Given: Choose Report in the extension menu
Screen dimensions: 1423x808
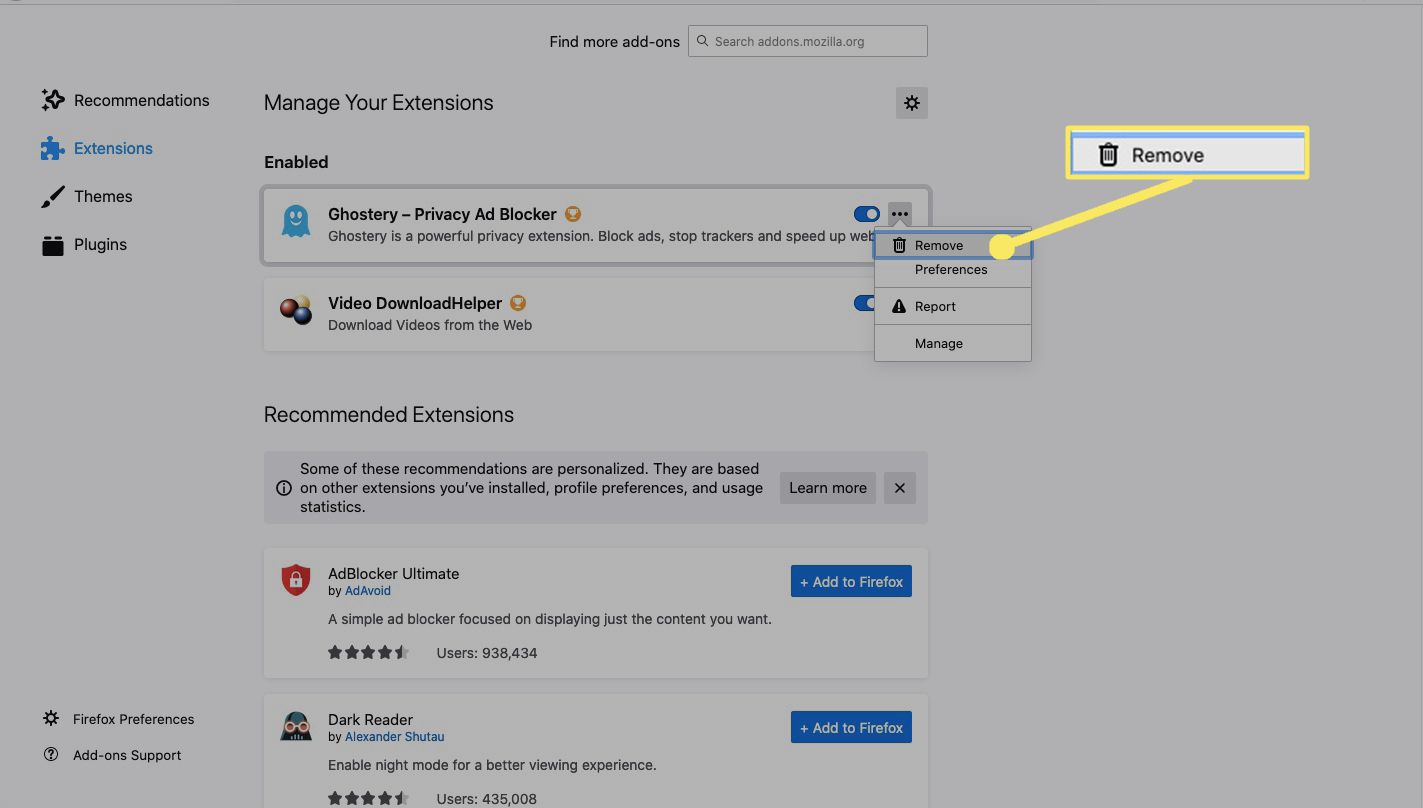Looking at the screenshot, I should 953,306.
